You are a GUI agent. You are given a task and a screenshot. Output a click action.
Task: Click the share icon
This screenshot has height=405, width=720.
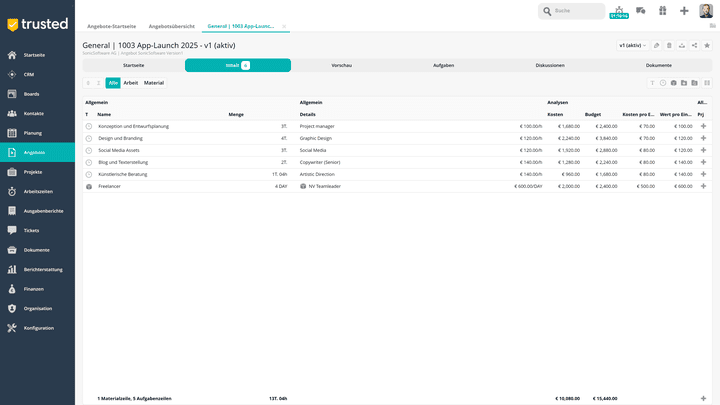(x=694, y=45)
